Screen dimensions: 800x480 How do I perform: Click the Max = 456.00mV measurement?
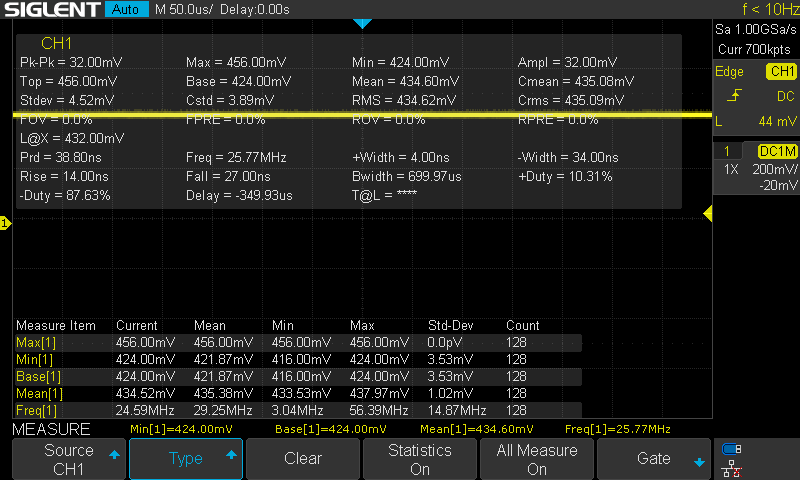point(236,62)
